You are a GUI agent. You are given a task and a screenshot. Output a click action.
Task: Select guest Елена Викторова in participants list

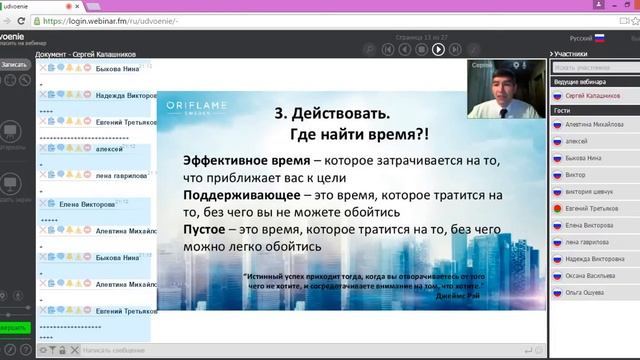[x=595, y=225]
